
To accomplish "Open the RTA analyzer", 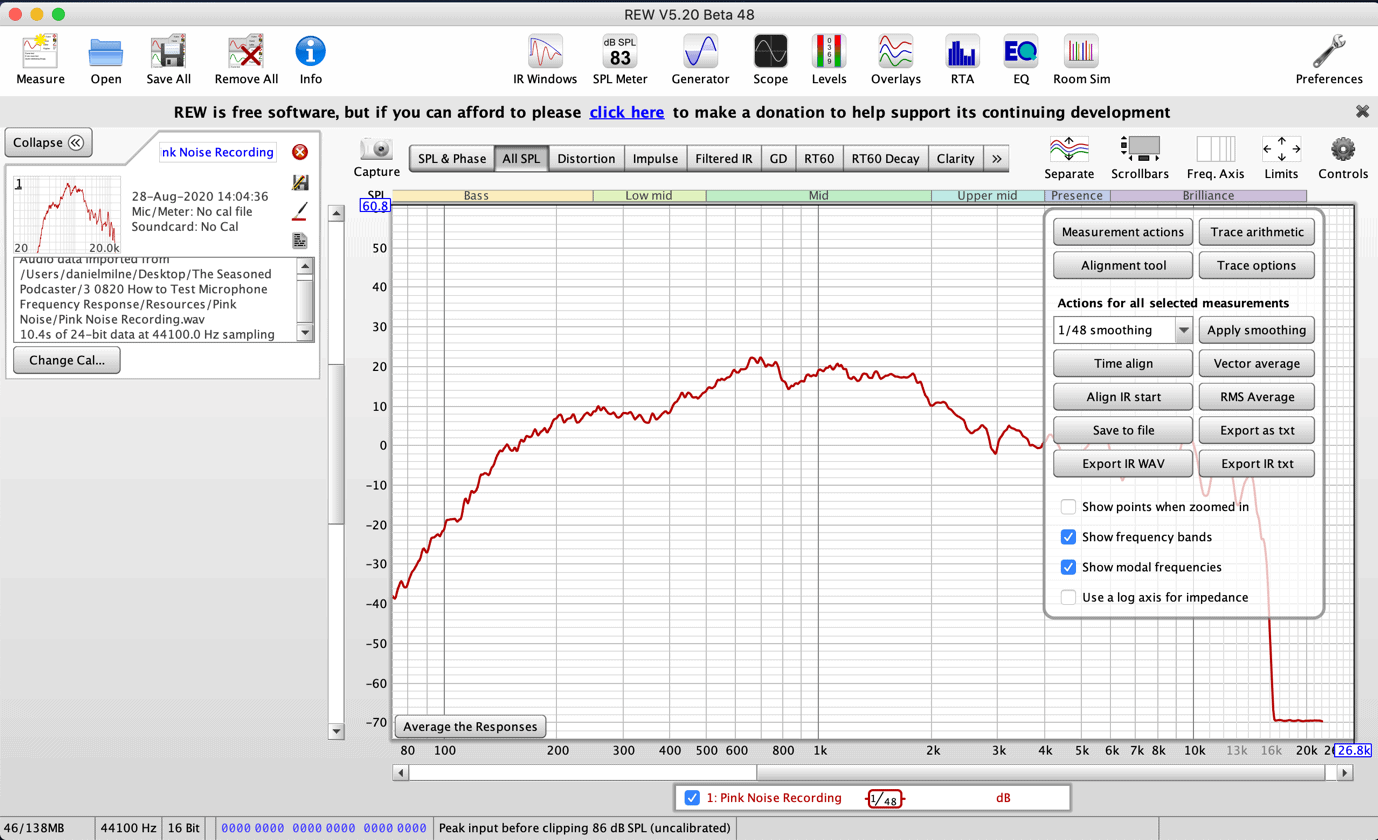I will [x=961, y=58].
